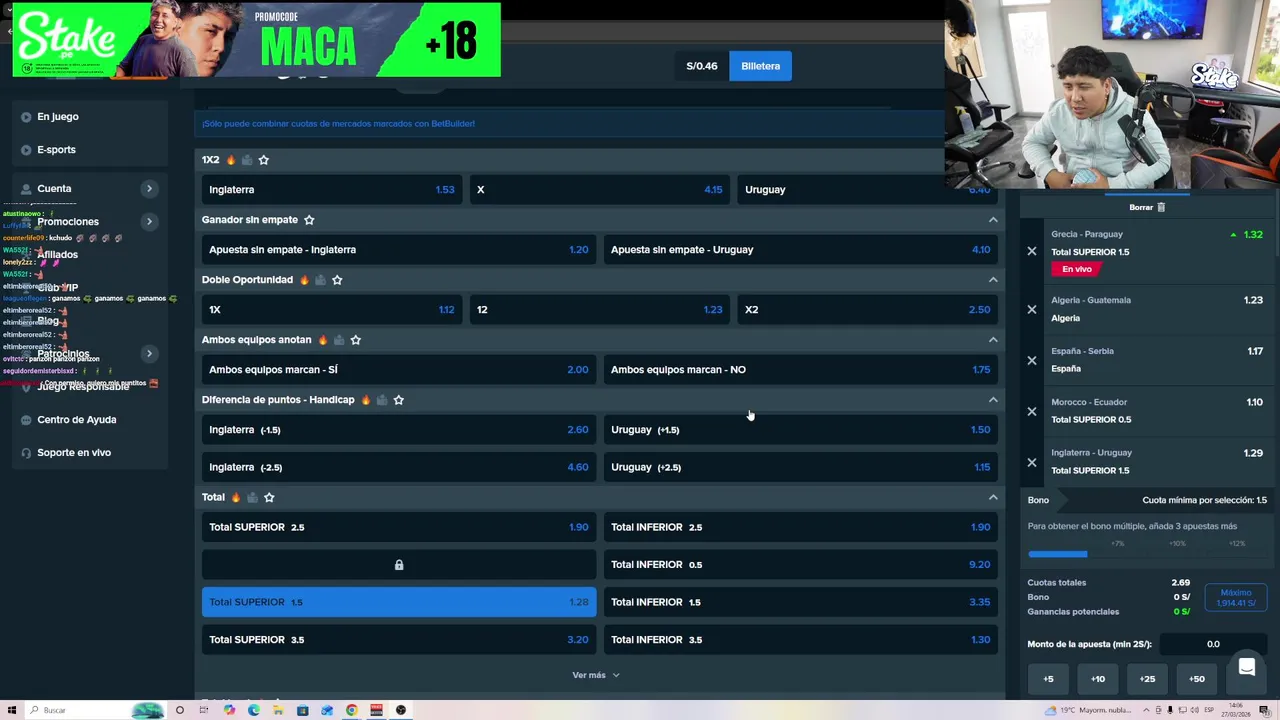Open Task View on the taskbar
1280x720 pixels.
[204, 710]
